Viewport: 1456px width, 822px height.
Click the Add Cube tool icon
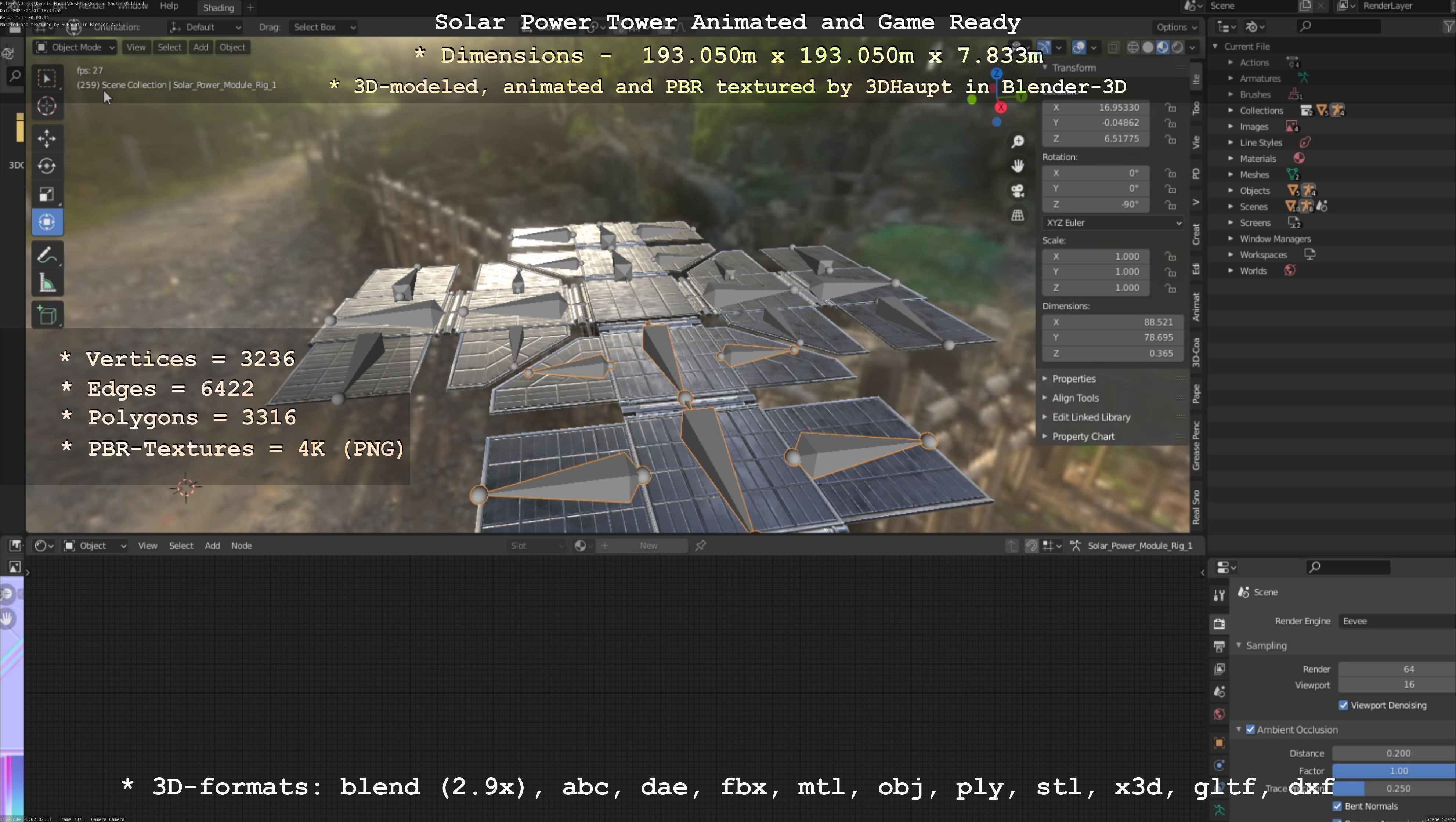coord(47,315)
